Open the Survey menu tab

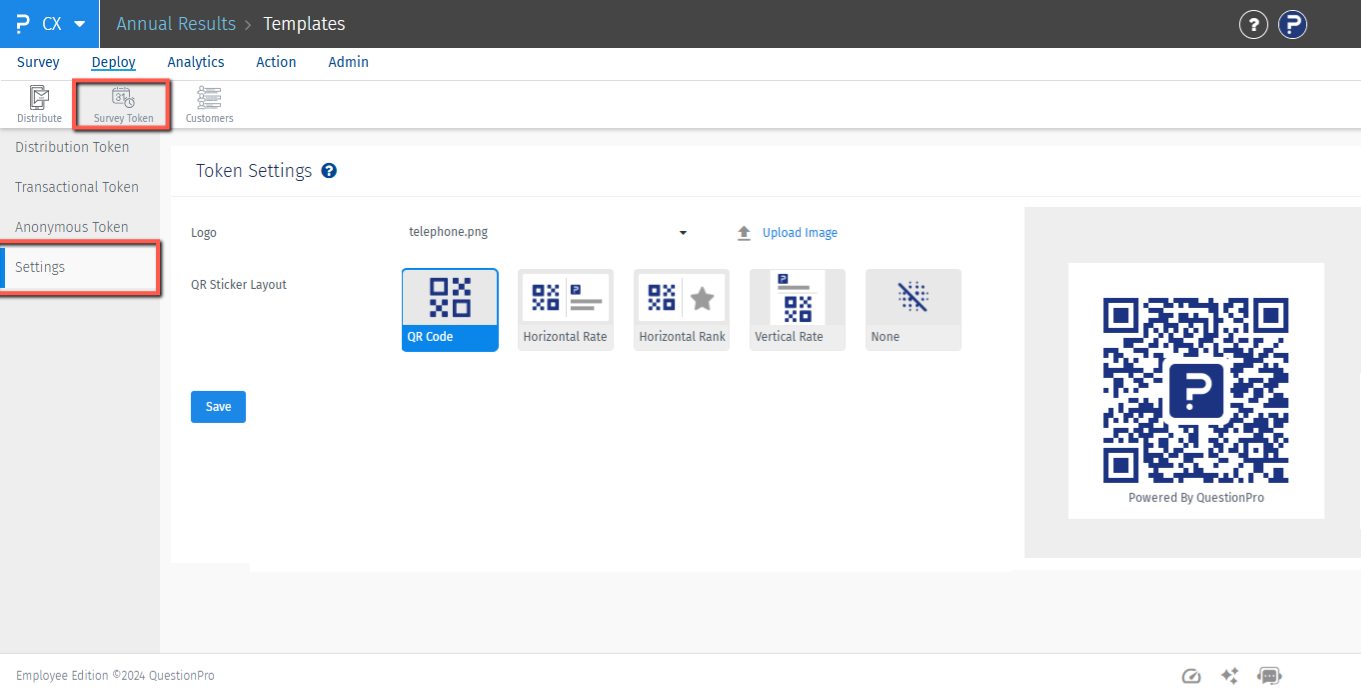(x=38, y=62)
